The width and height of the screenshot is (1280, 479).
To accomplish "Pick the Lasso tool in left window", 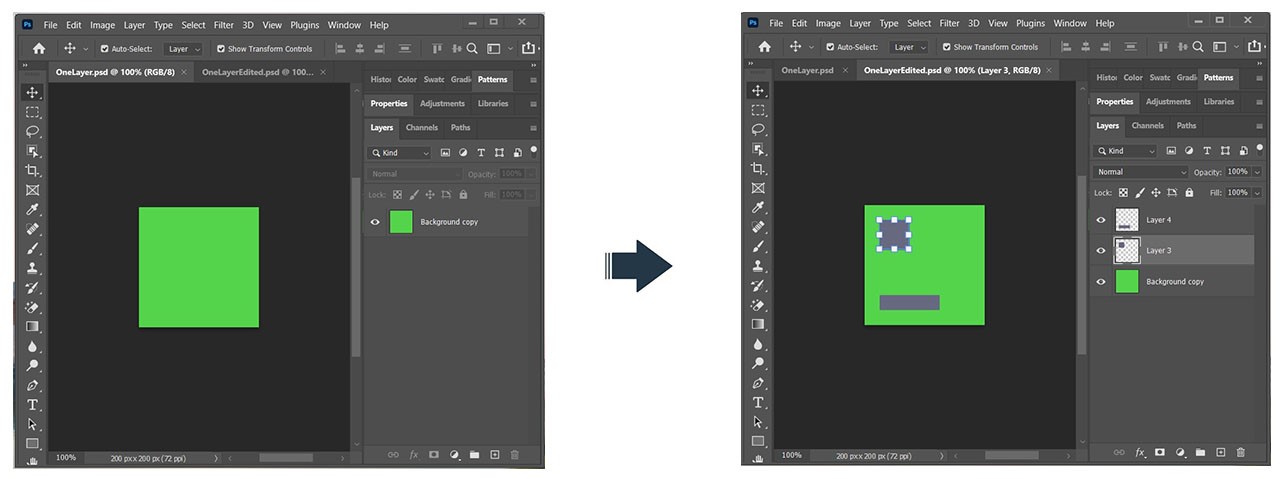I will (x=32, y=131).
